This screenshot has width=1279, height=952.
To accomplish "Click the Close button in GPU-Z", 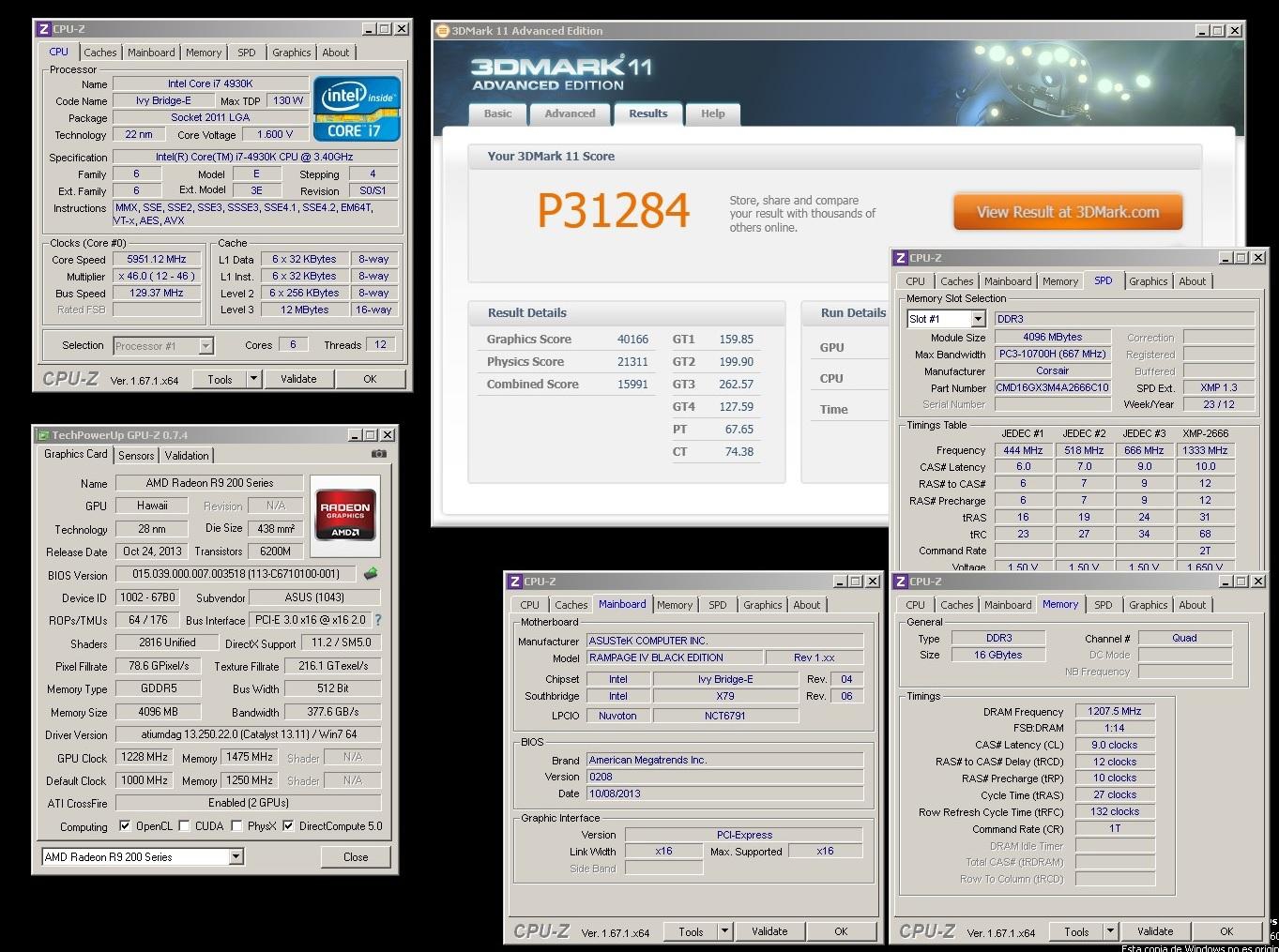I will pos(356,856).
